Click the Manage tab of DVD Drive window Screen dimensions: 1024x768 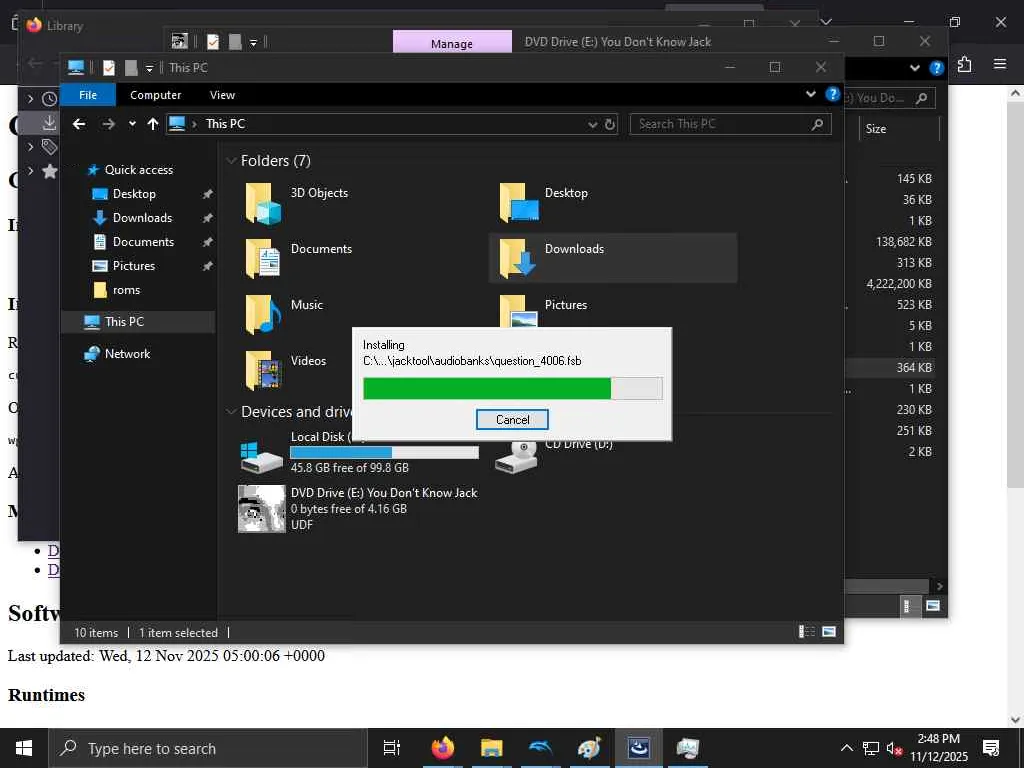(451, 43)
